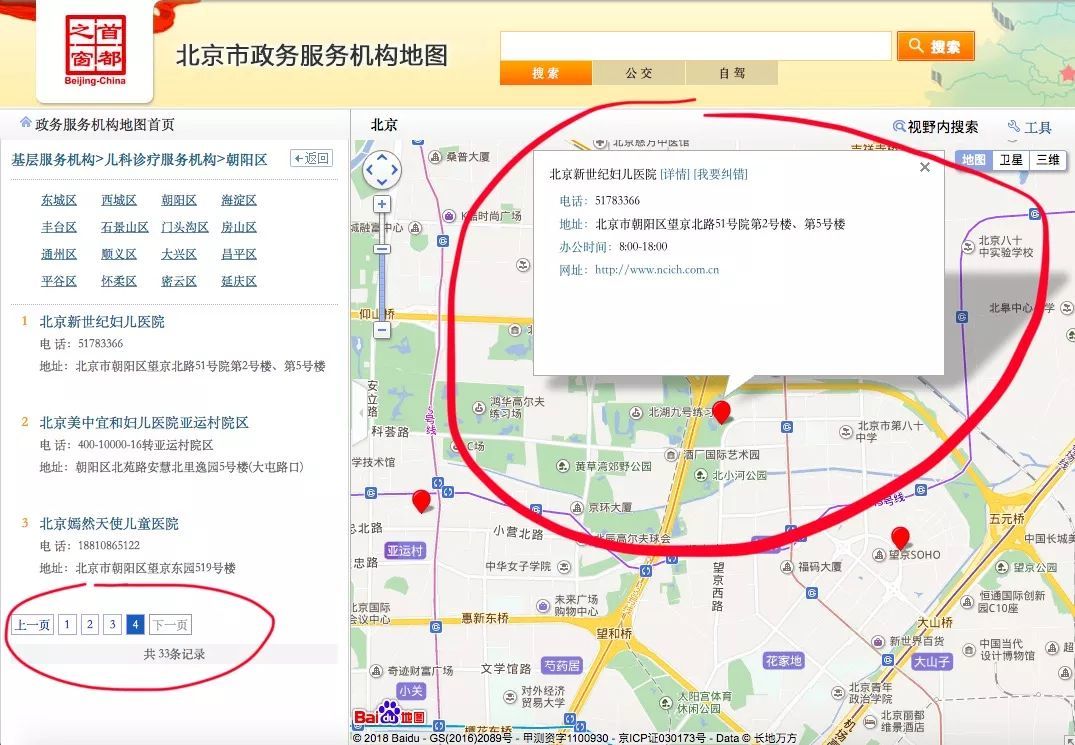Click the 工具 wrench icon

point(1014,126)
